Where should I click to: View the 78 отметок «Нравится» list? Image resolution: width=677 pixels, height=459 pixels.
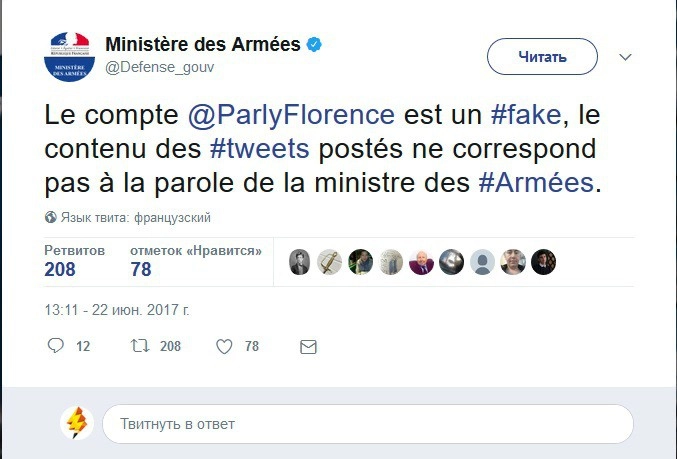coord(141,269)
